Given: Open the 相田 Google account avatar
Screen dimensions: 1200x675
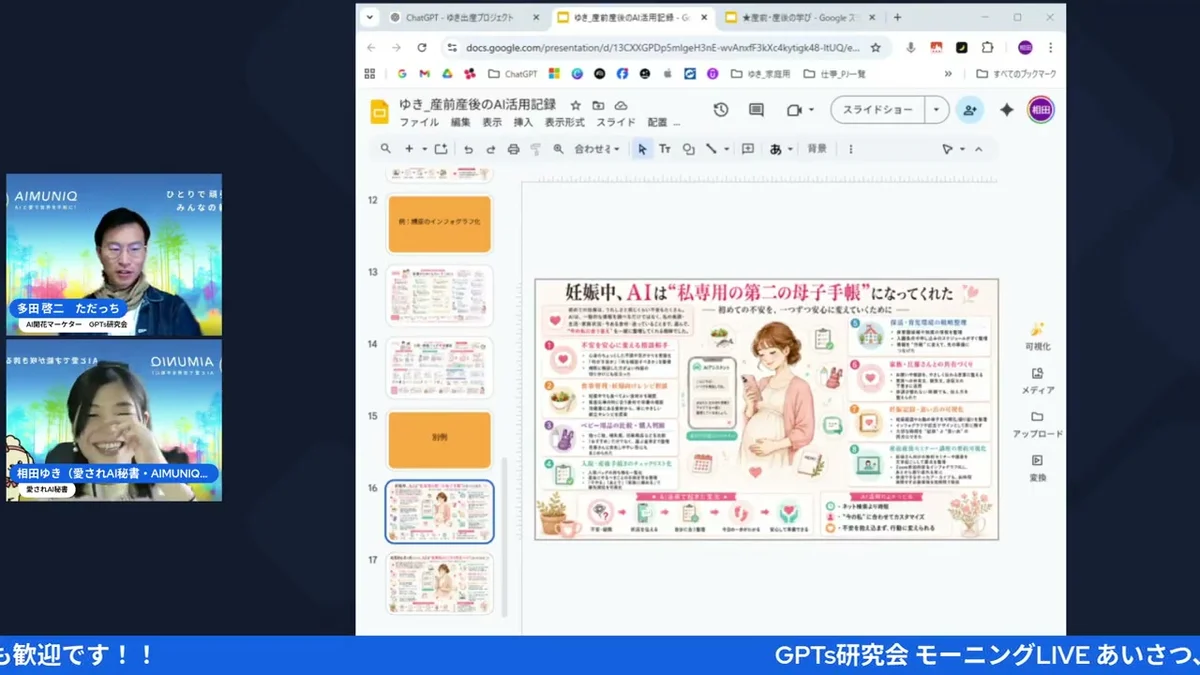Looking at the screenshot, I should [1040, 110].
